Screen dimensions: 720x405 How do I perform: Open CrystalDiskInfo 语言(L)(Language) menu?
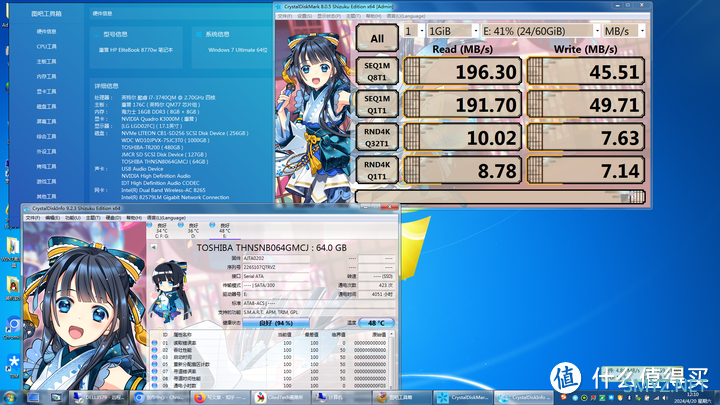tap(166, 218)
